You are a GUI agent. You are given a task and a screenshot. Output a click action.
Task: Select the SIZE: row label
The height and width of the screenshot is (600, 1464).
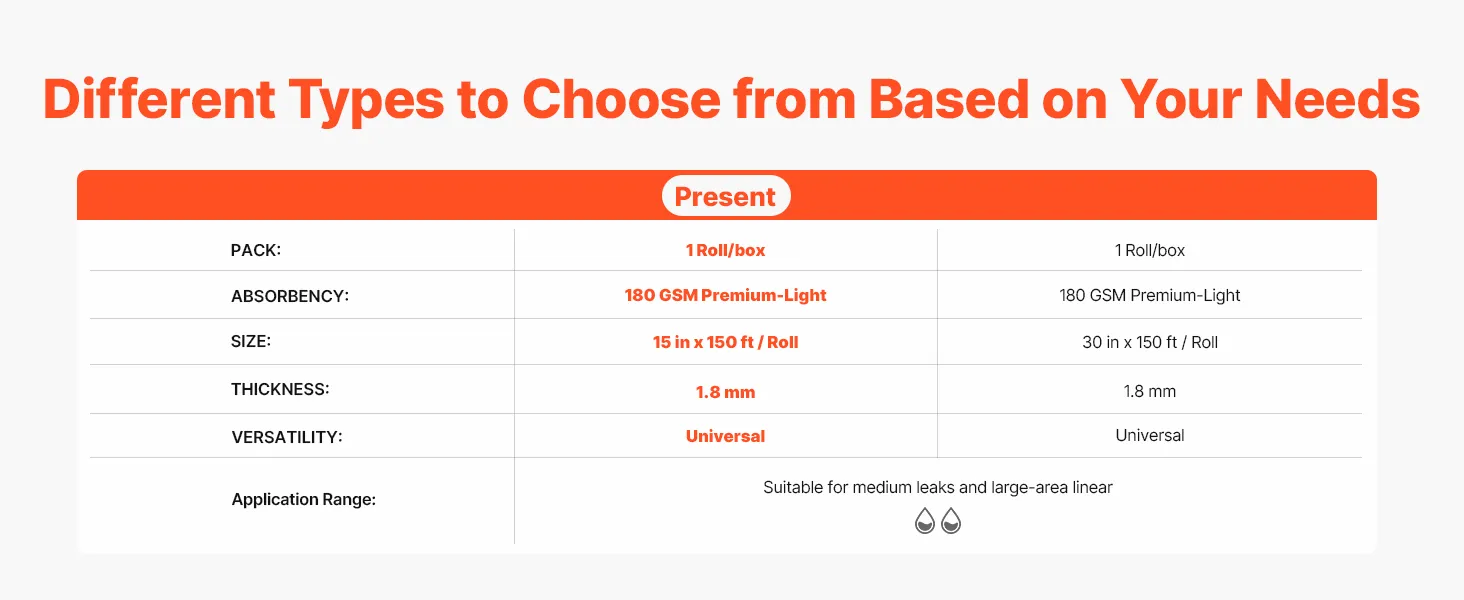[x=251, y=341]
